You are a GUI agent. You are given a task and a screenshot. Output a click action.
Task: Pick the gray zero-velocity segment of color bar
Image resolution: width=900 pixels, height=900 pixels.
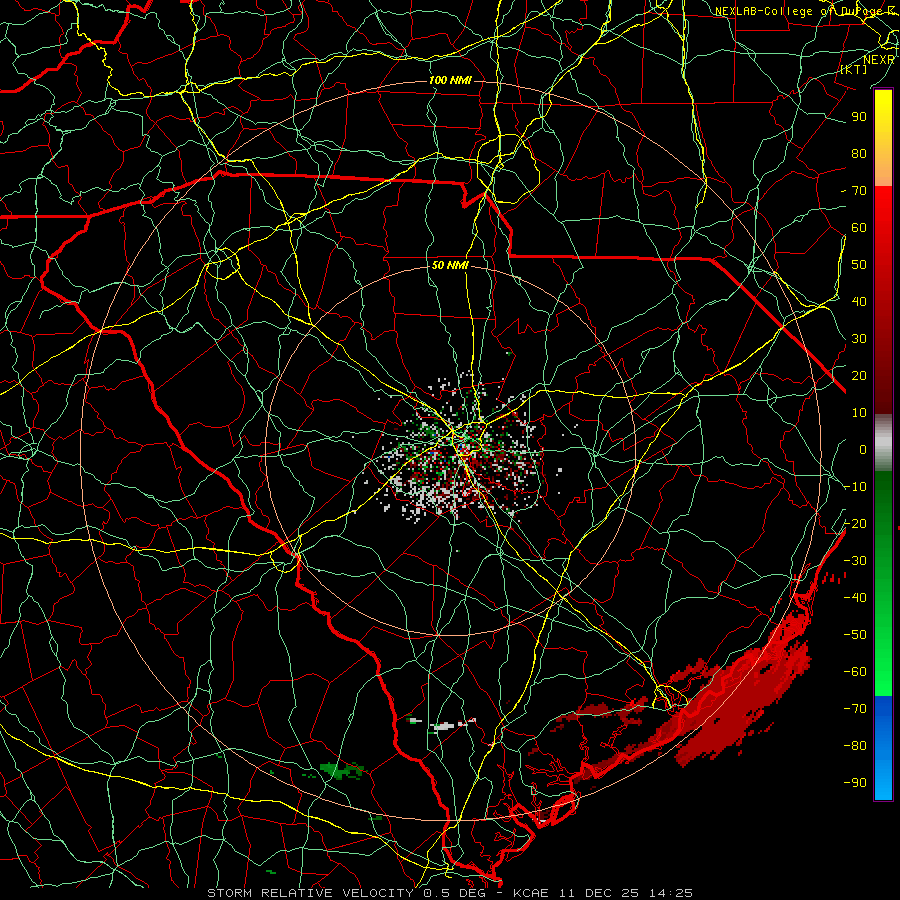tap(883, 443)
